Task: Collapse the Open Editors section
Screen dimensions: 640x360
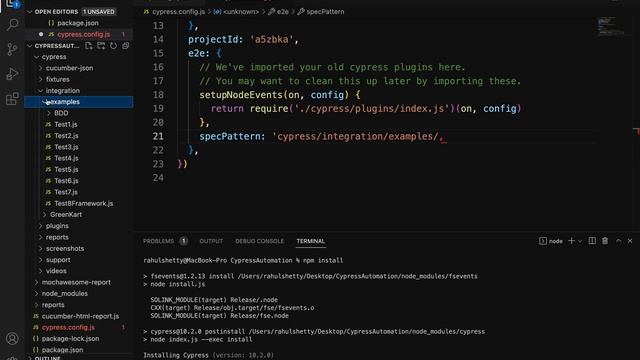Action: coord(29,12)
